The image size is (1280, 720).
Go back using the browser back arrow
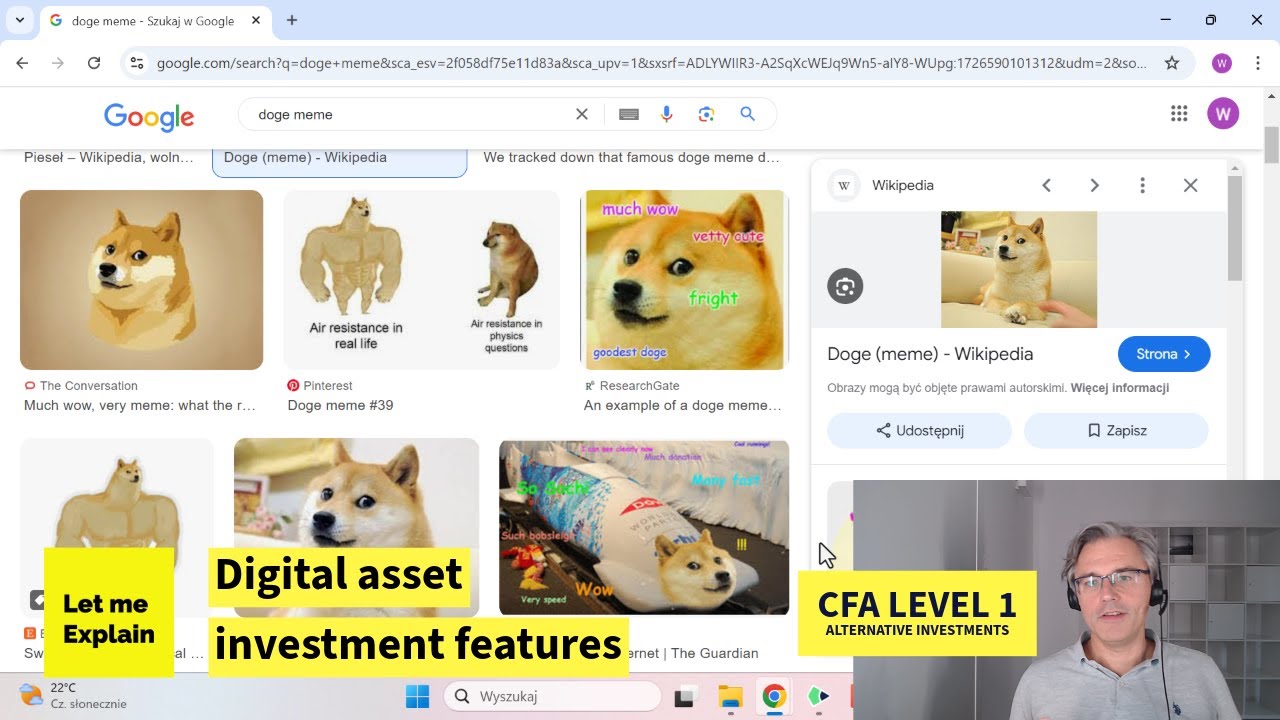coord(22,63)
